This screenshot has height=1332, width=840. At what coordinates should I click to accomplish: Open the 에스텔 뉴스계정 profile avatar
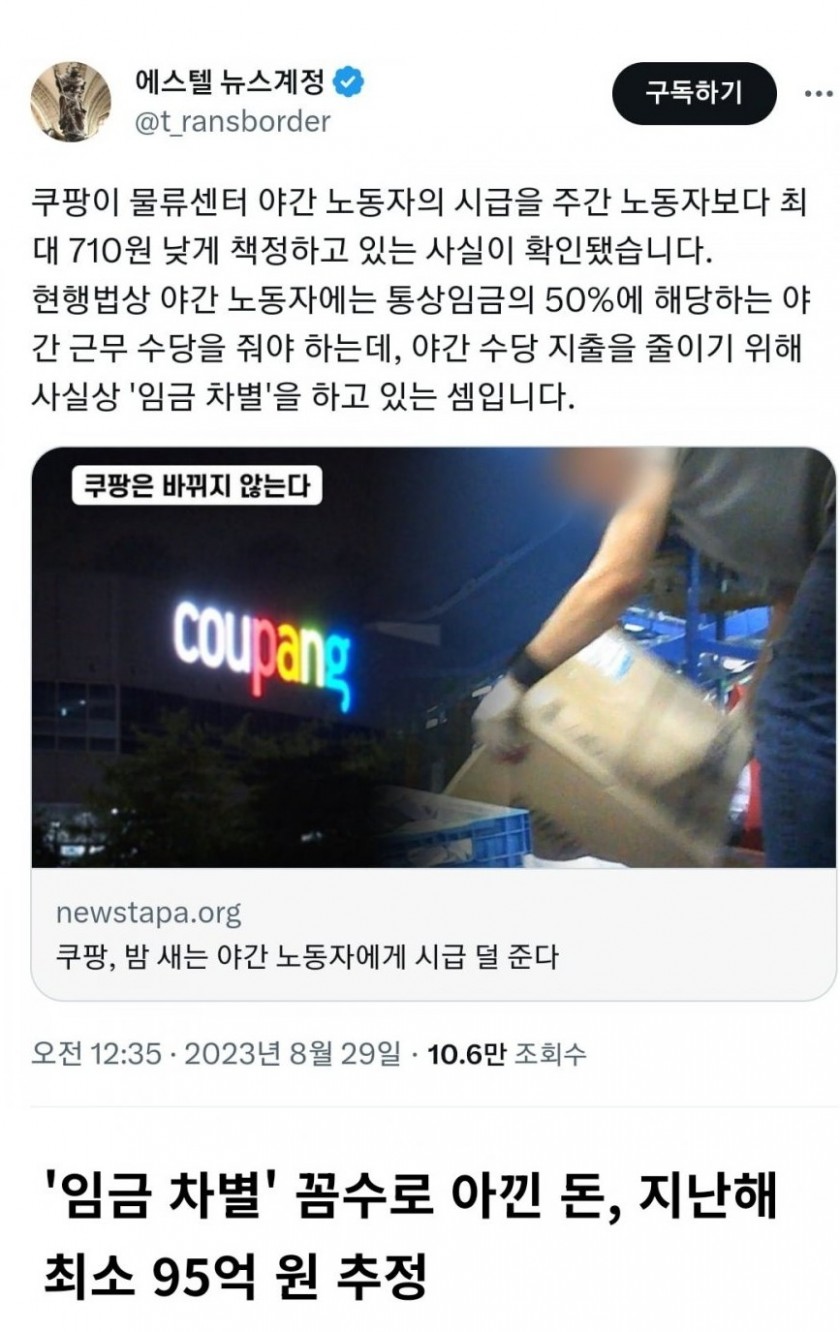pyautogui.click(x=70, y=101)
